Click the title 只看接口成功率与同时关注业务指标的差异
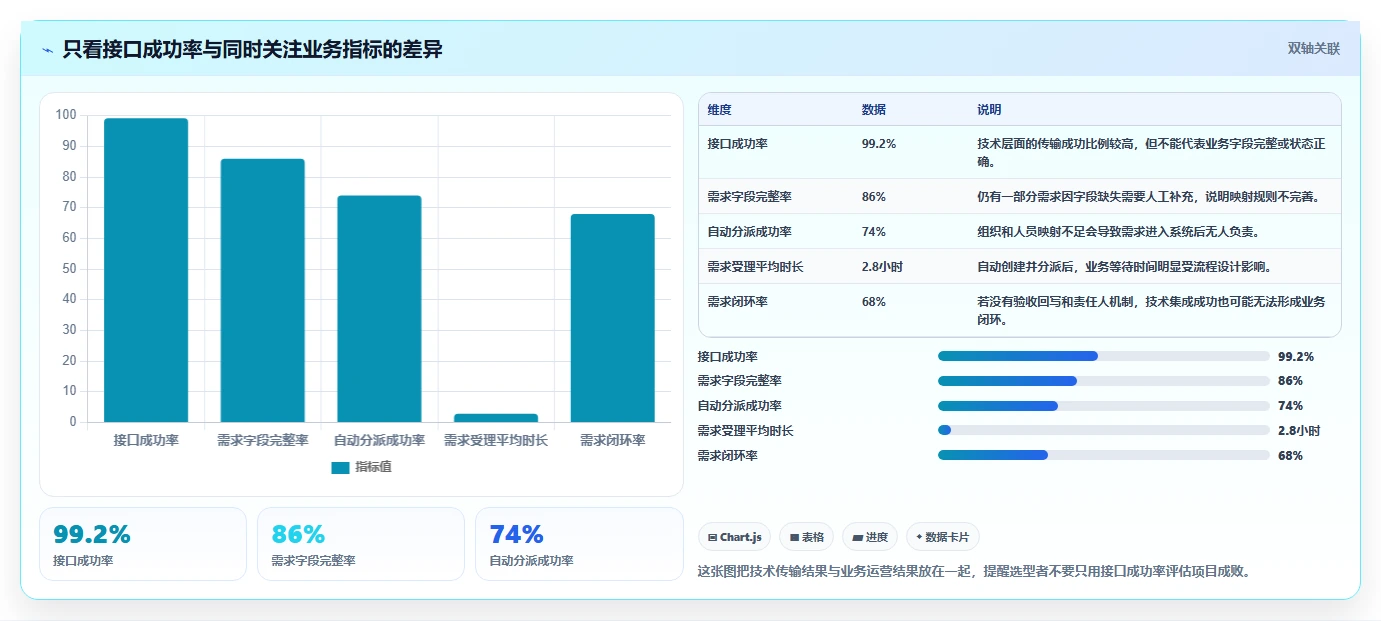 pos(252,49)
